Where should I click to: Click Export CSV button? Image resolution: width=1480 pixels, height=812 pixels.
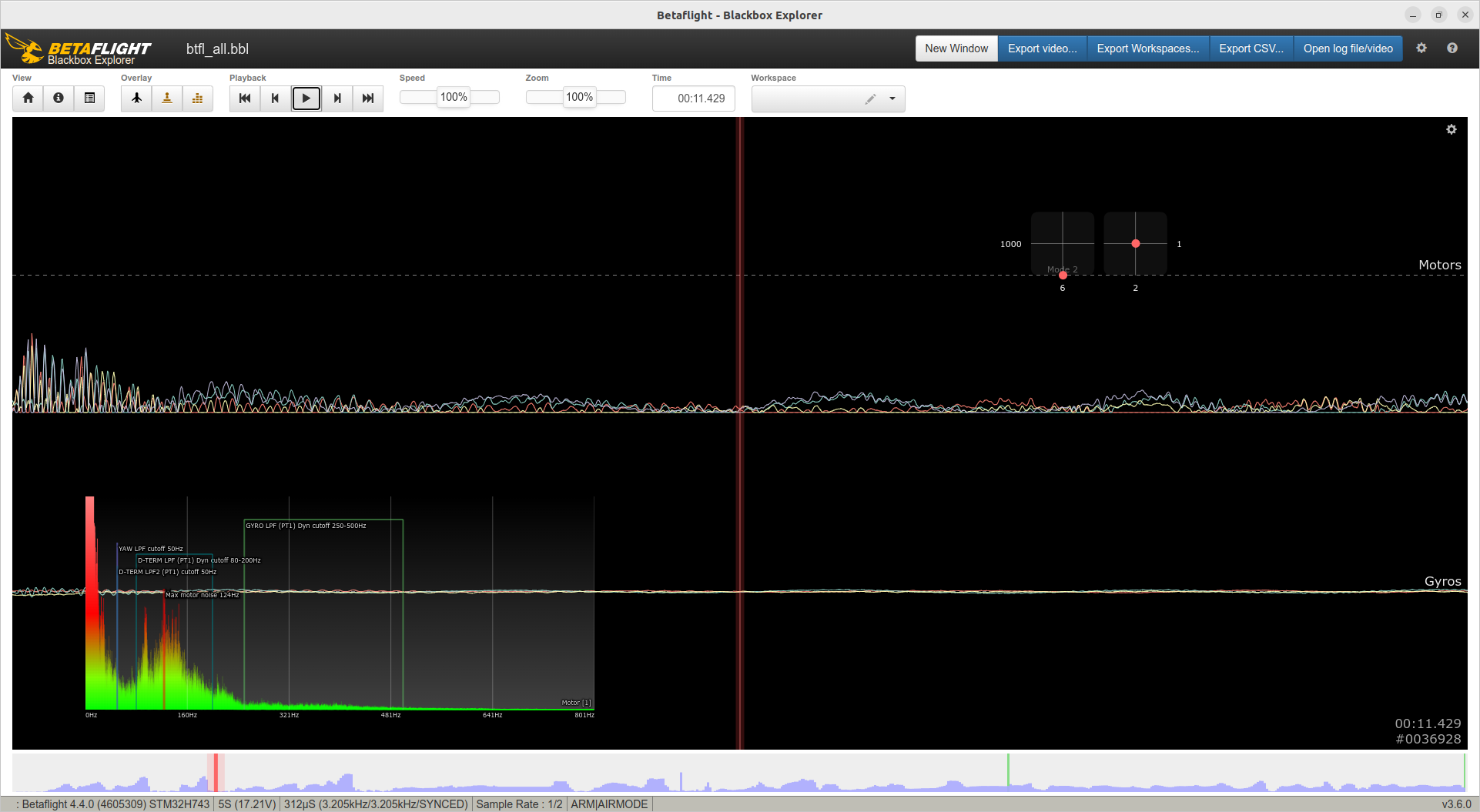[x=1251, y=48]
